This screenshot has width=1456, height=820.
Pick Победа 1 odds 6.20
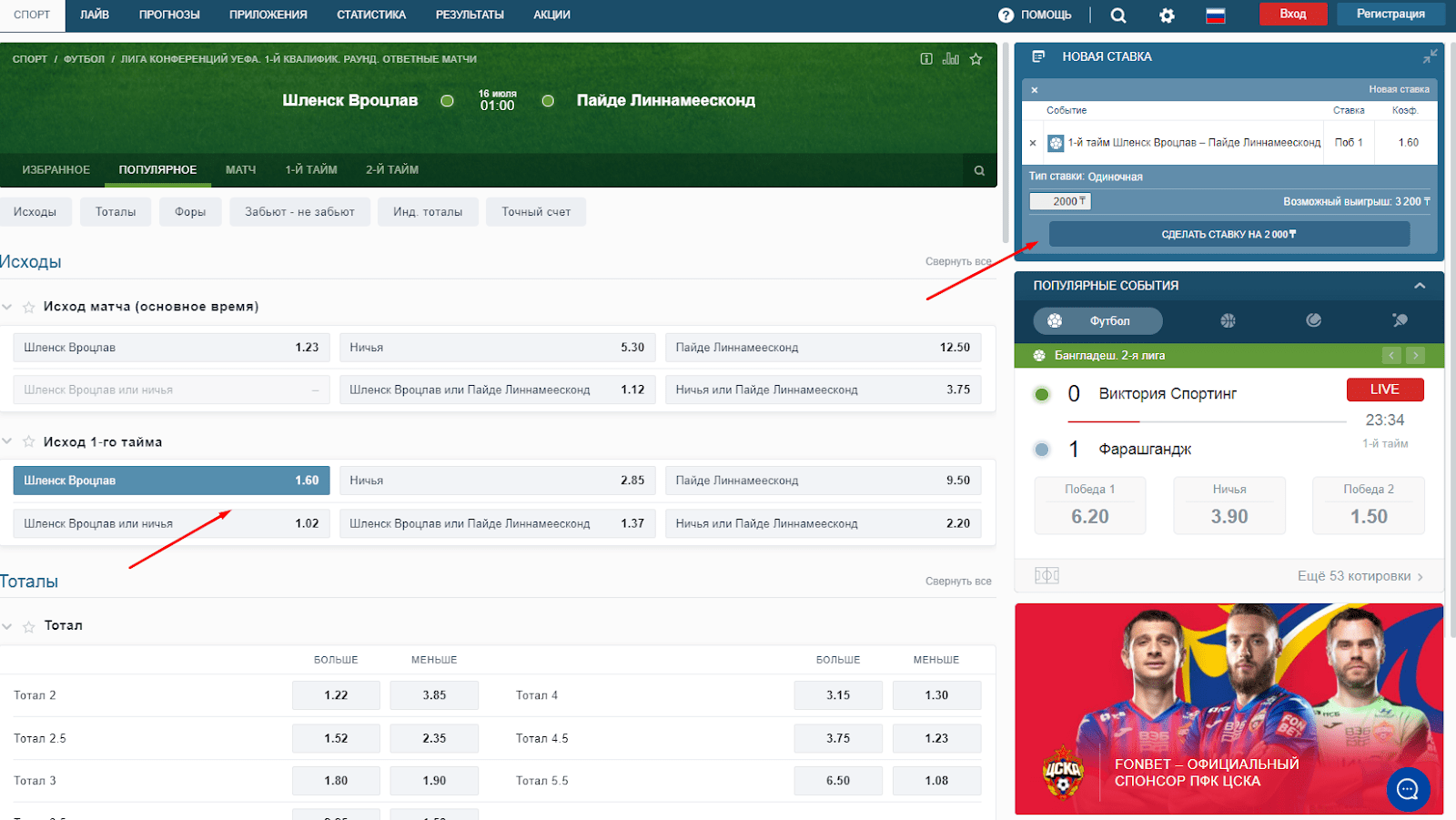click(x=1090, y=505)
